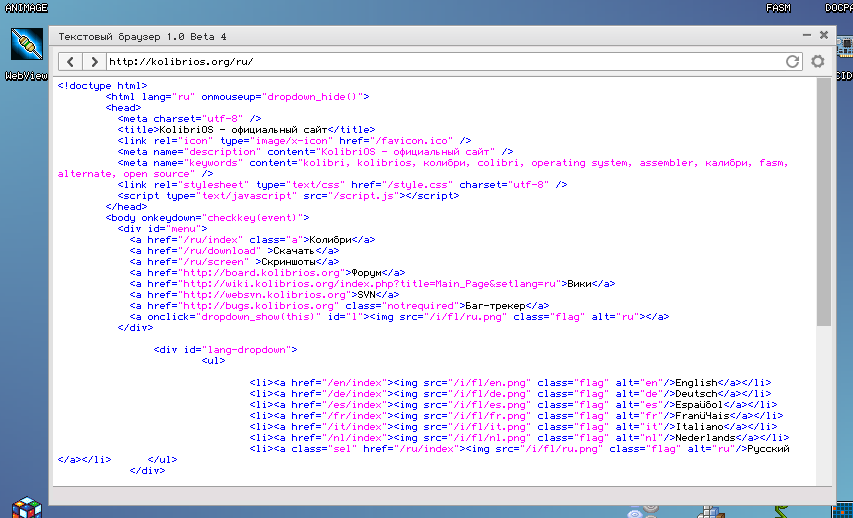Click the '/ru/screen' href value
Image resolution: width=853 pixels, height=518 pixels.
pos(213,262)
